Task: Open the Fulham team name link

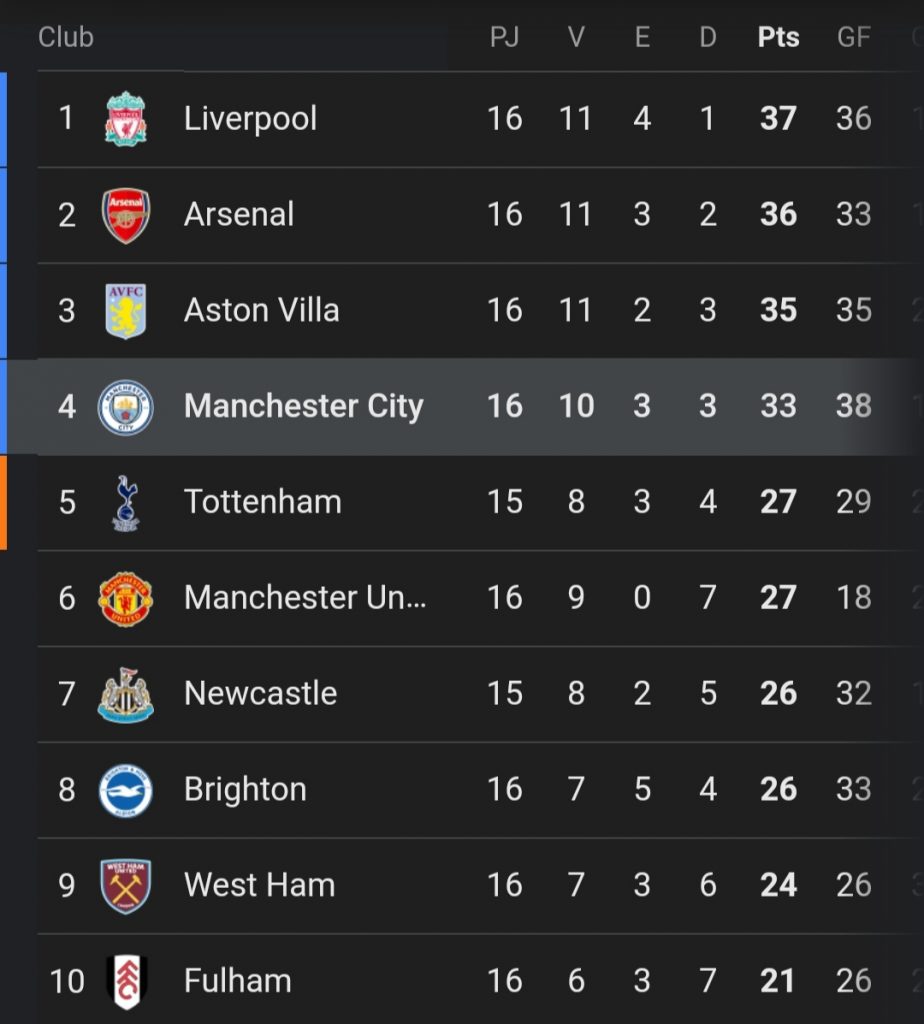Action: pyautogui.click(x=238, y=980)
